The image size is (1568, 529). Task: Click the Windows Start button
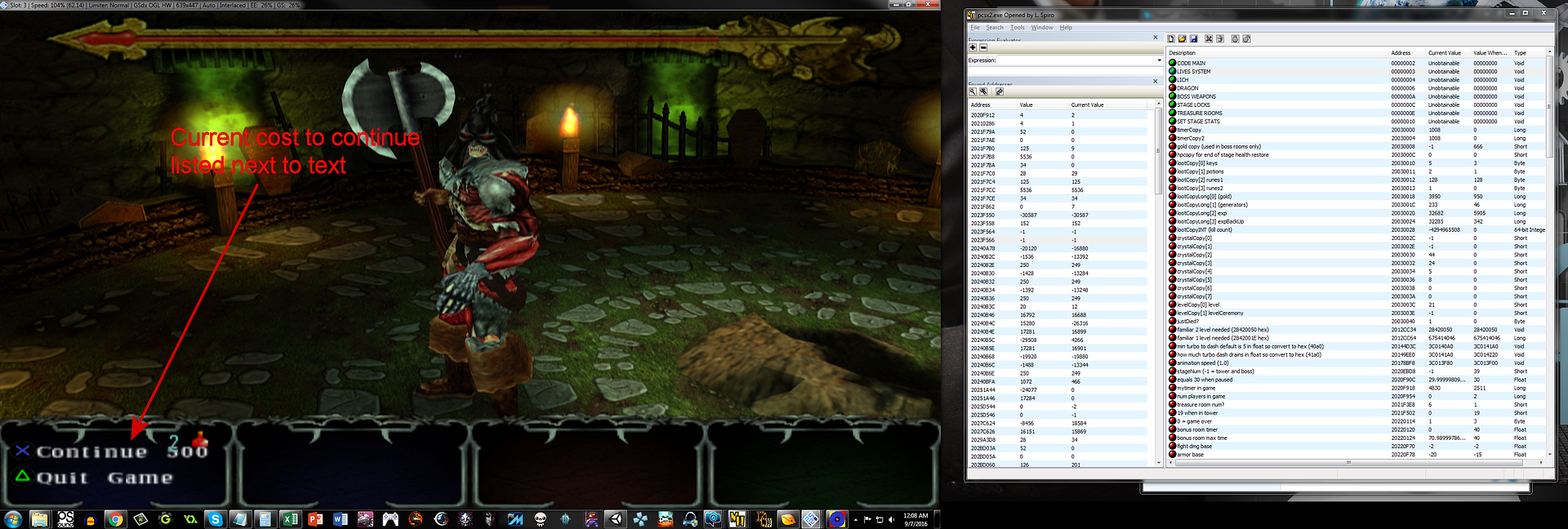coord(13,519)
